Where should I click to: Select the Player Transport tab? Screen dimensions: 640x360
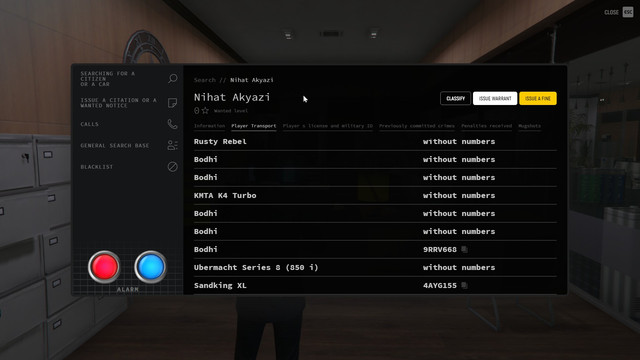(253, 126)
